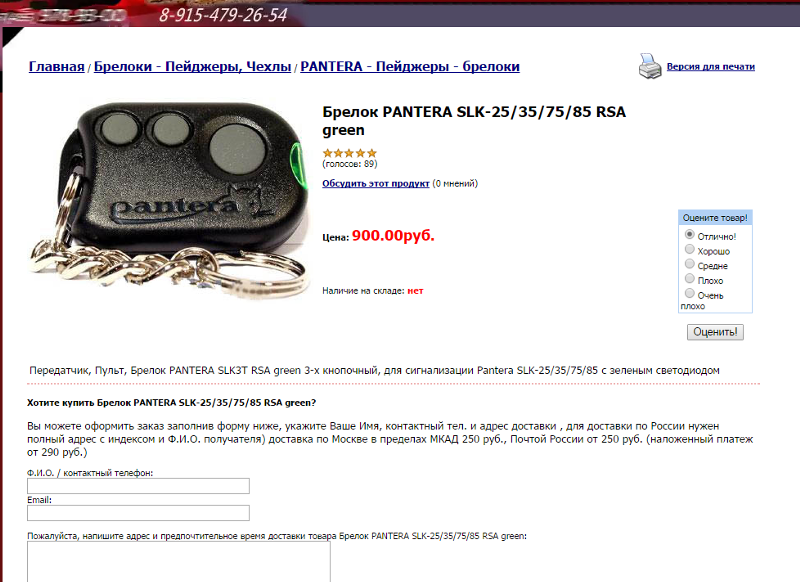Go to Главная breadcrumb link

tap(57, 66)
